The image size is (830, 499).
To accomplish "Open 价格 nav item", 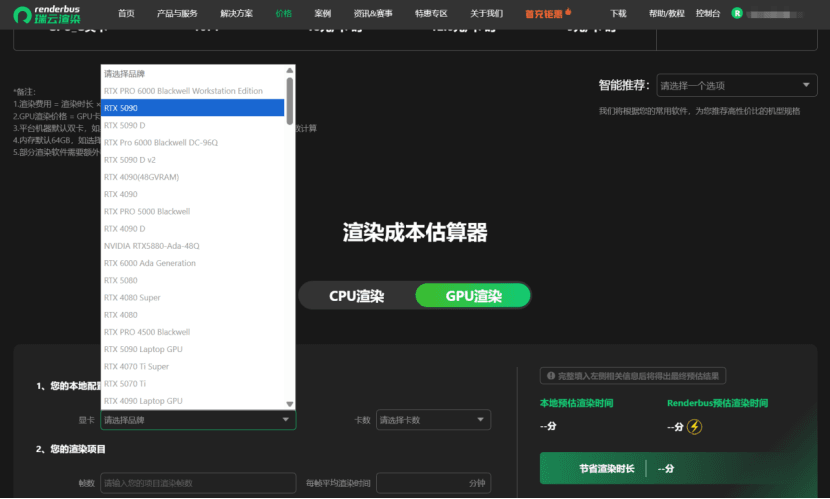I will pos(283,13).
